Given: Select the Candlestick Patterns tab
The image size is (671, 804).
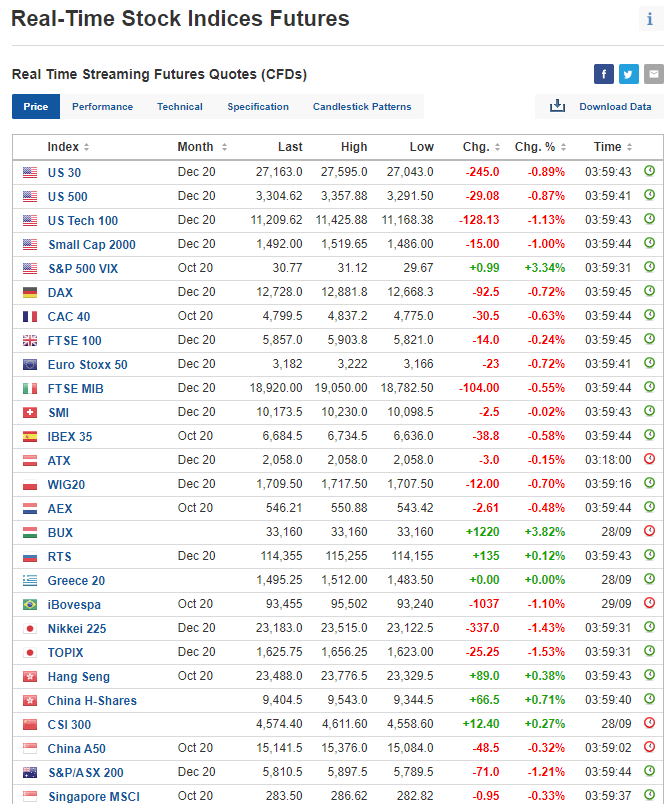Looking at the screenshot, I should 362,107.
